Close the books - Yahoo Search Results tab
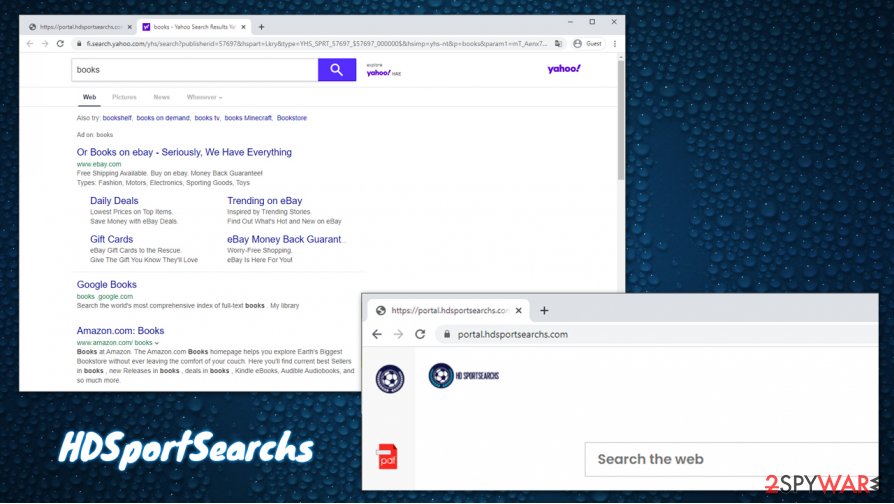 click(243, 27)
